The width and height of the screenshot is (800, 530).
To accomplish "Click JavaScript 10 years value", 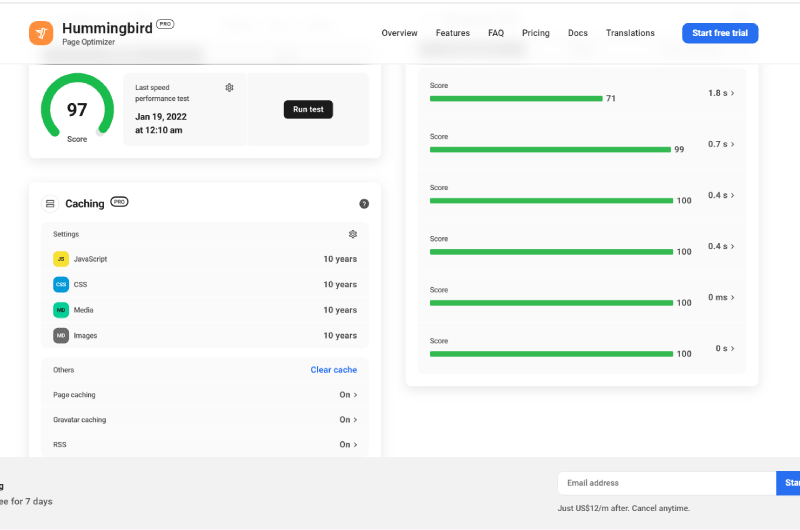I will pyautogui.click(x=340, y=259).
